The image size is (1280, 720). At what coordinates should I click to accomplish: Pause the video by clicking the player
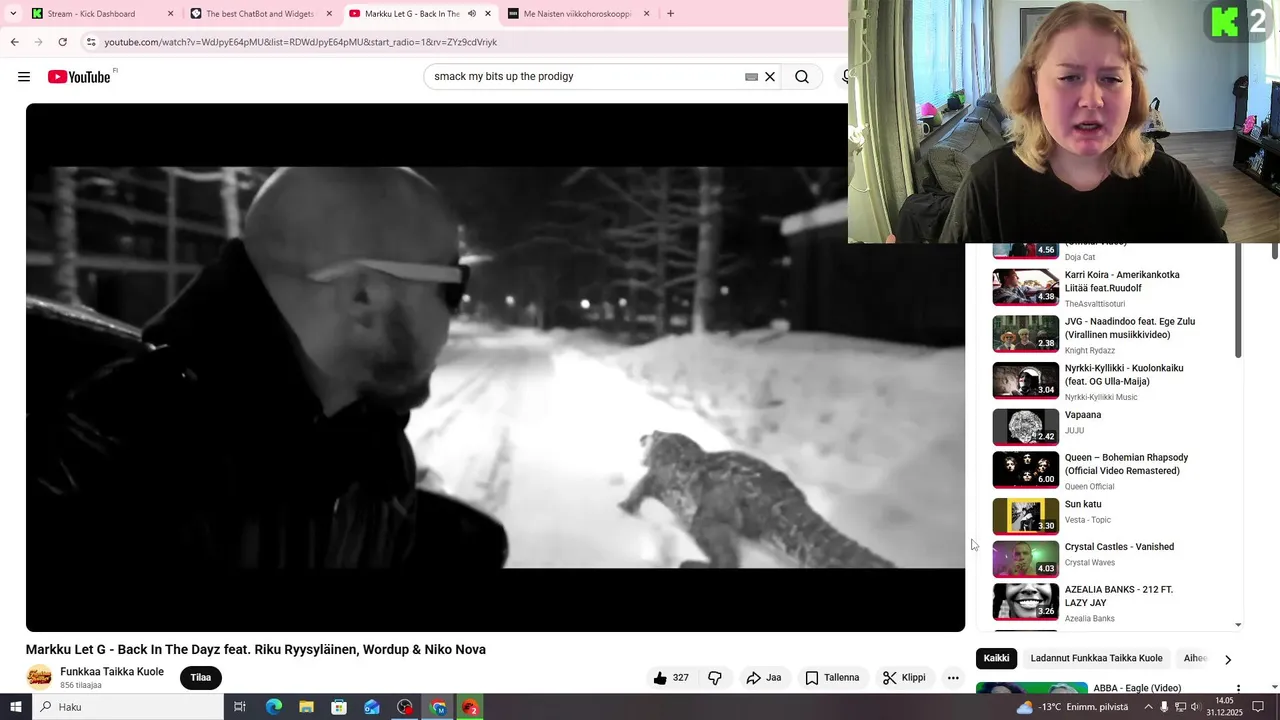pos(495,367)
